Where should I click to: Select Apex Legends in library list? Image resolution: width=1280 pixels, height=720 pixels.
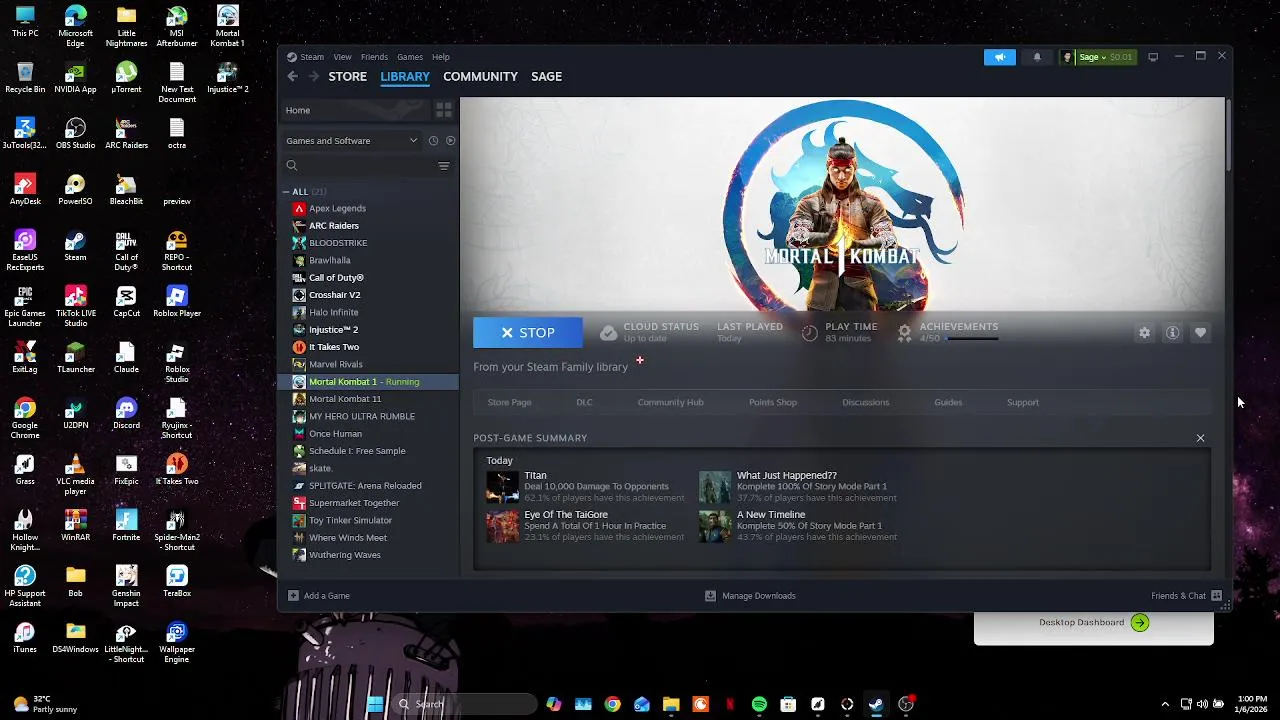[337, 208]
